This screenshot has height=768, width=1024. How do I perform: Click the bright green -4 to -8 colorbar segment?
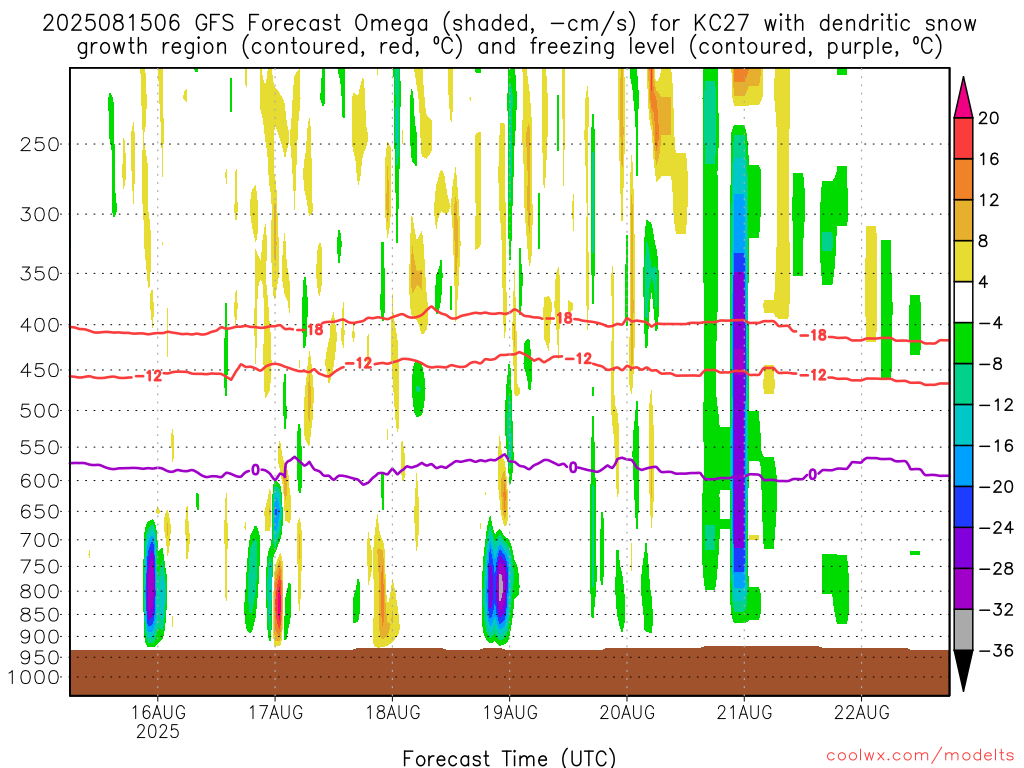[963, 344]
